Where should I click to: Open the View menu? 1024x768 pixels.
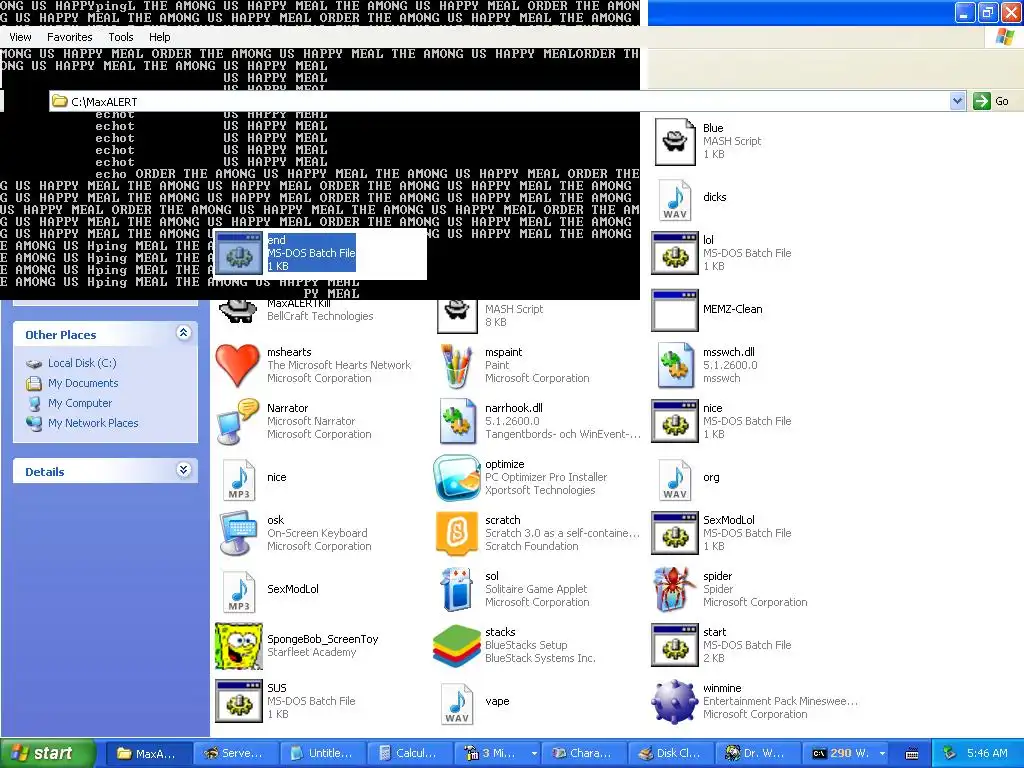[x=20, y=37]
